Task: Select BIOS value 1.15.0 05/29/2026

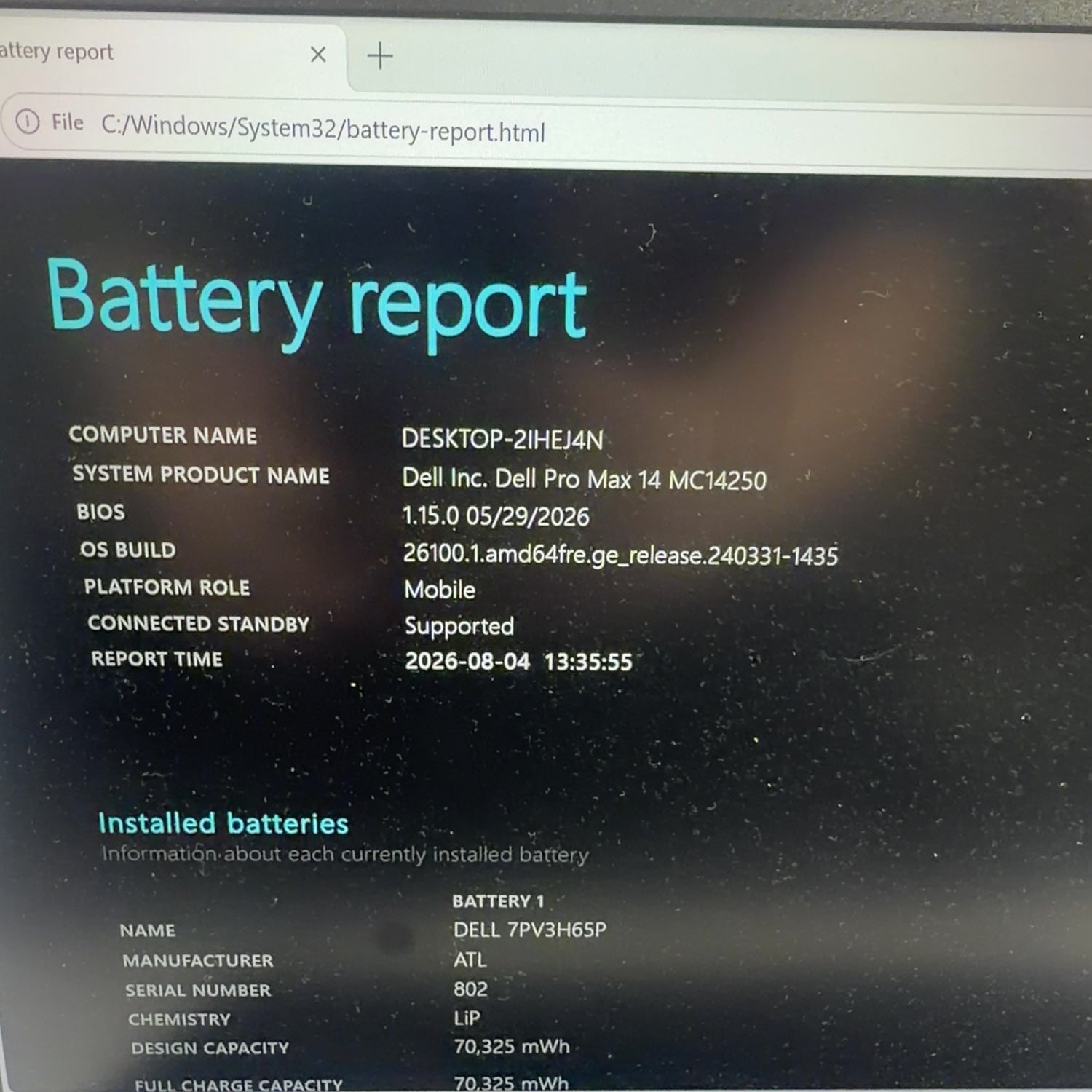Action: 496,517
